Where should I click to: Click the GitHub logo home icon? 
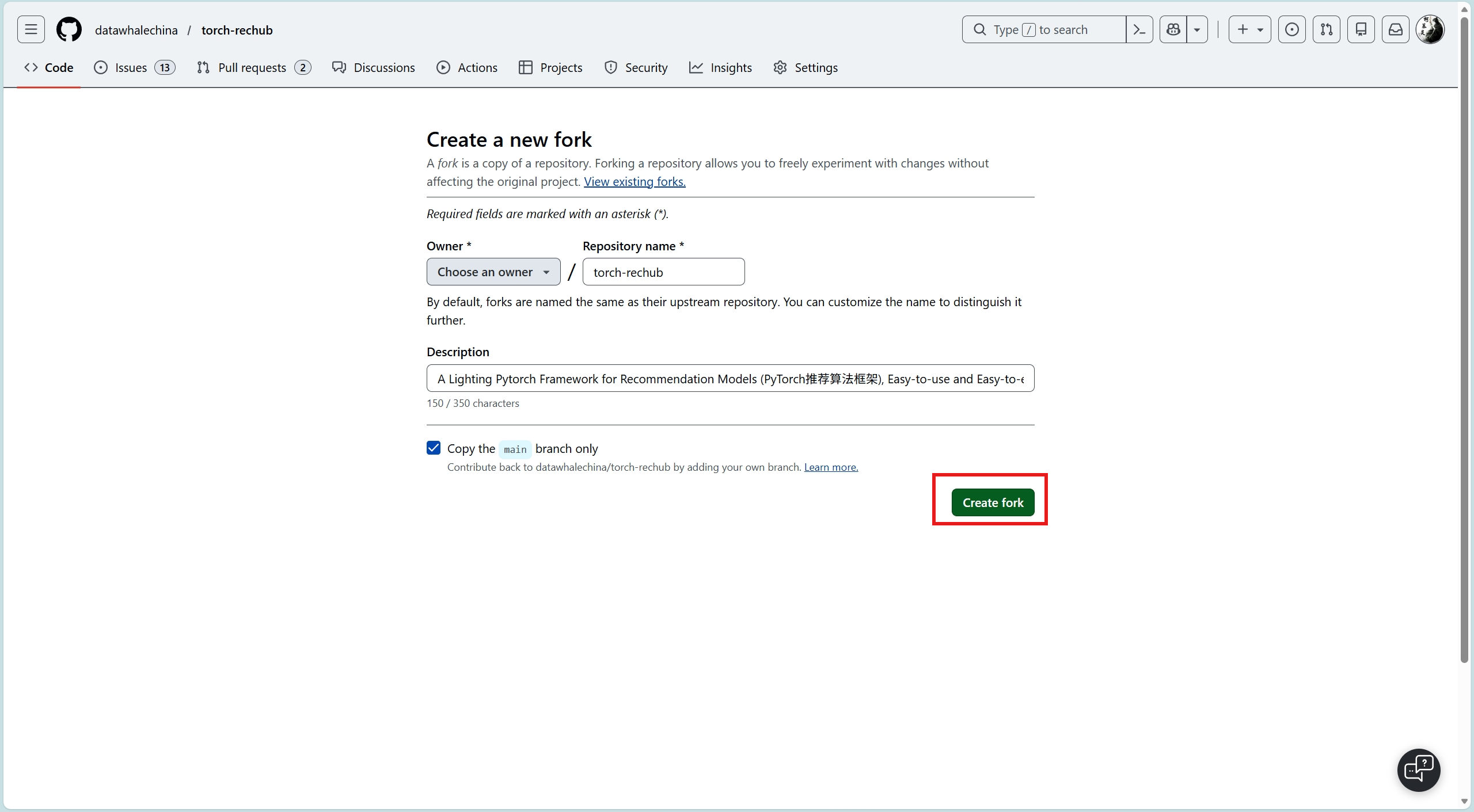point(69,29)
